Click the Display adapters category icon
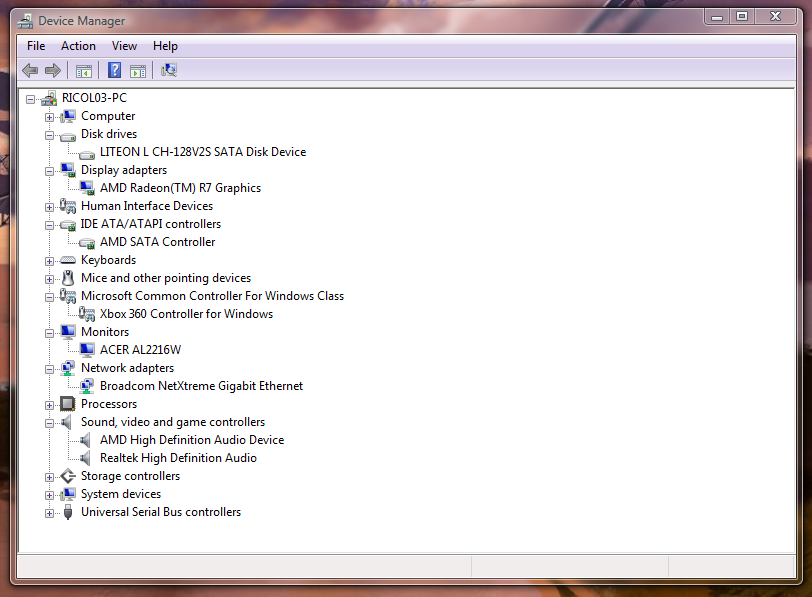812x597 pixels. [68, 170]
